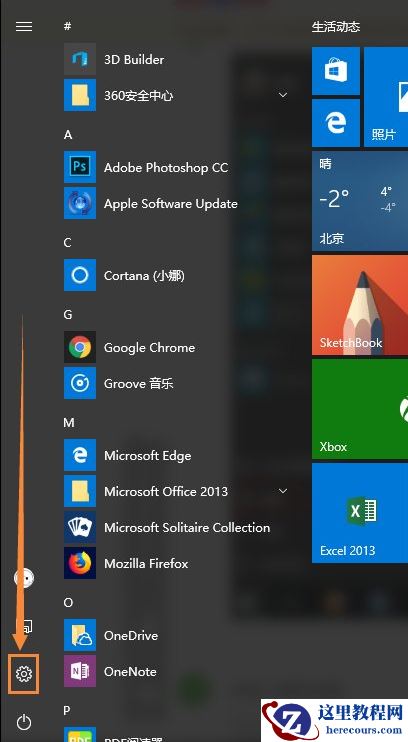
Task: Click the 生活动态 group header
Action: [x=336, y=26]
